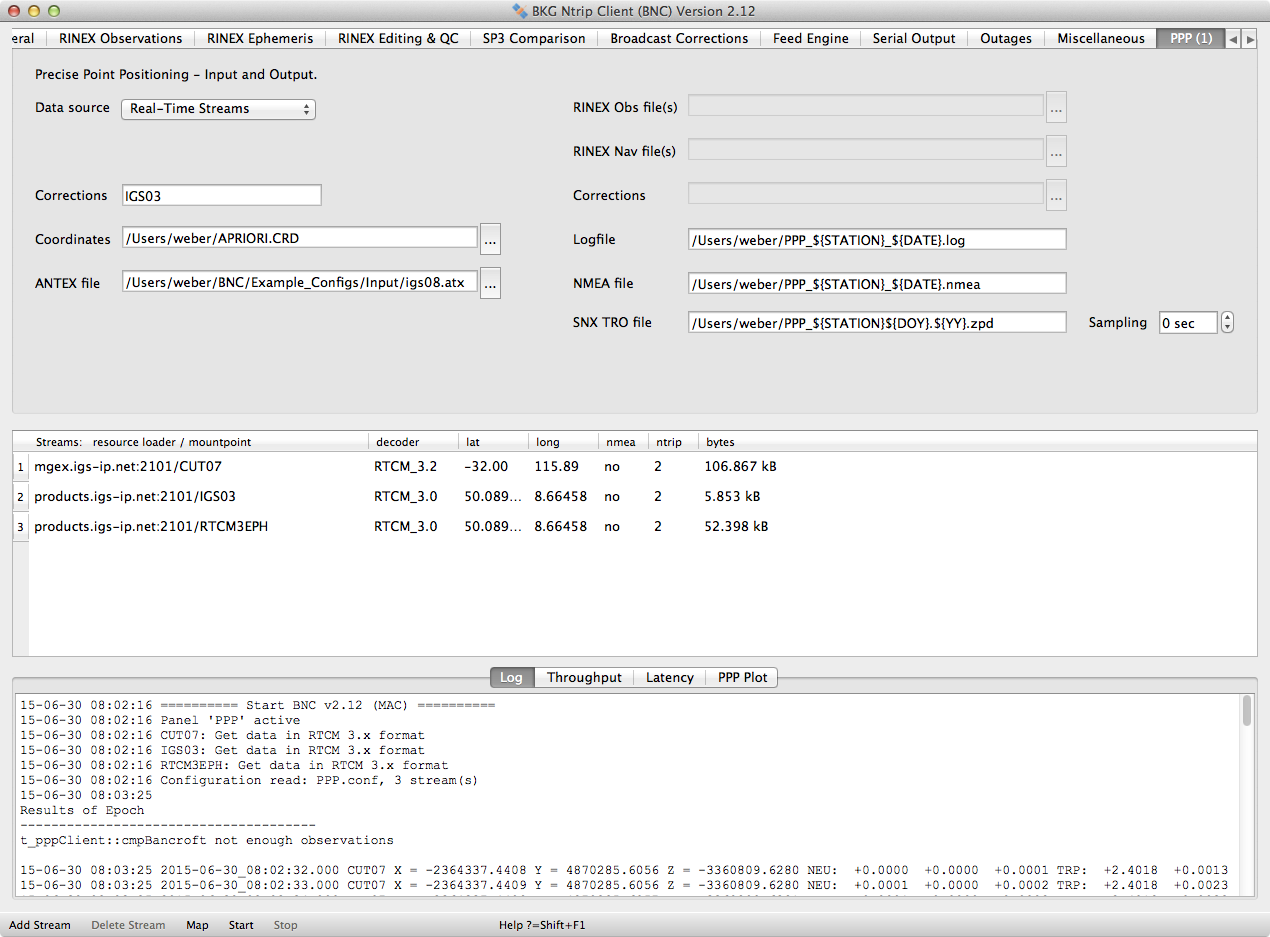Open the ANTEX file browser ellipsis icon
Image resolution: width=1270 pixels, height=937 pixels.
(490, 282)
